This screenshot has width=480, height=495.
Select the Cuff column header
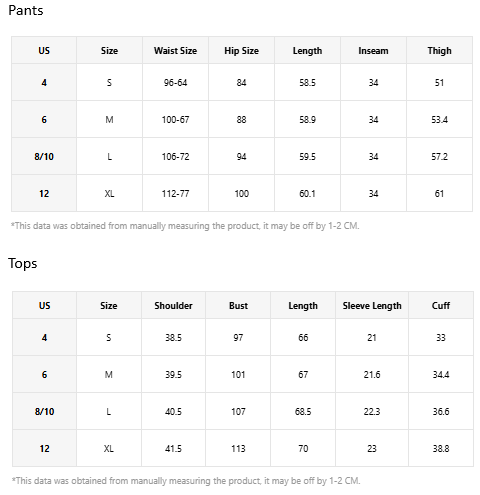coord(441,306)
